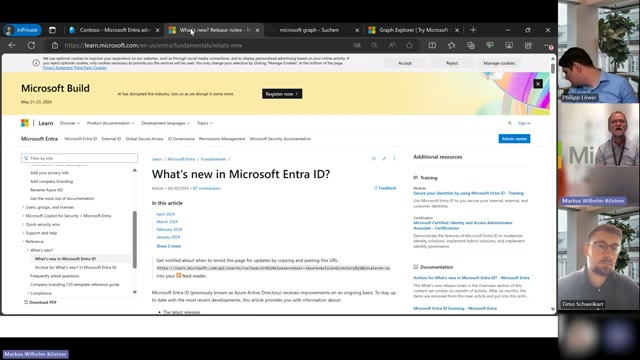Open Collections icon in toolbar
The width and height of the screenshot is (640, 360).
[x=471, y=45]
